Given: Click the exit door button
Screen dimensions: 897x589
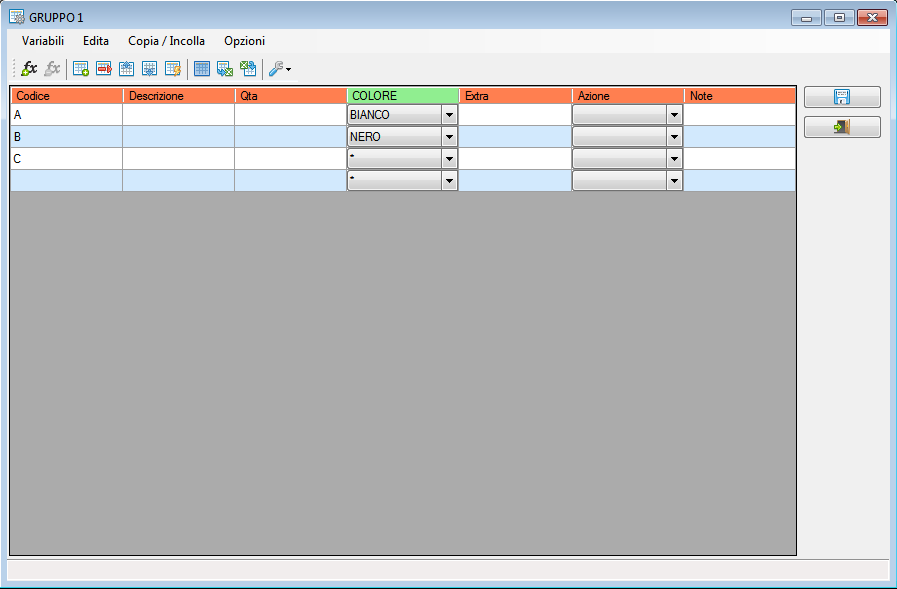Looking at the screenshot, I should tap(842, 127).
